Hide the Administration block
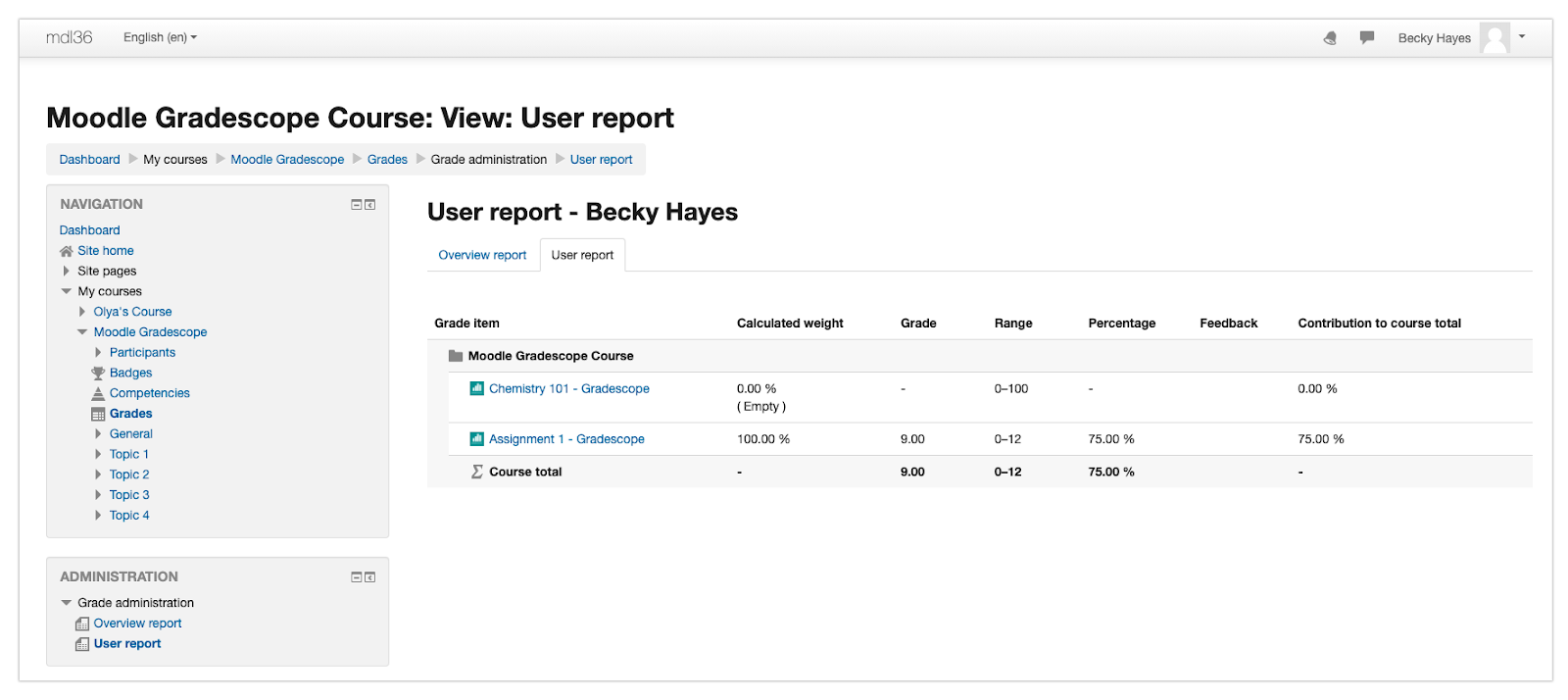The width and height of the screenshot is (1568, 700). click(357, 576)
